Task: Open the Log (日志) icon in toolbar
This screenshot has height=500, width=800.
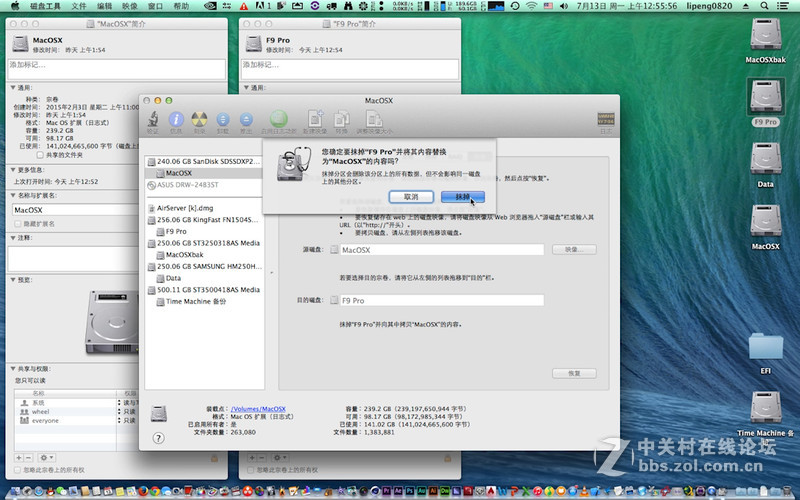Action: pyautogui.click(x=604, y=121)
